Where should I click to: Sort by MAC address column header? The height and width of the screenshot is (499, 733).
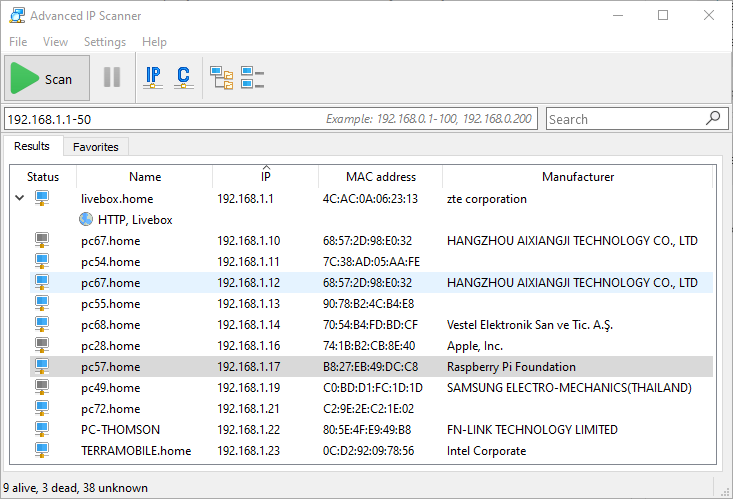(x=381, y=177)
